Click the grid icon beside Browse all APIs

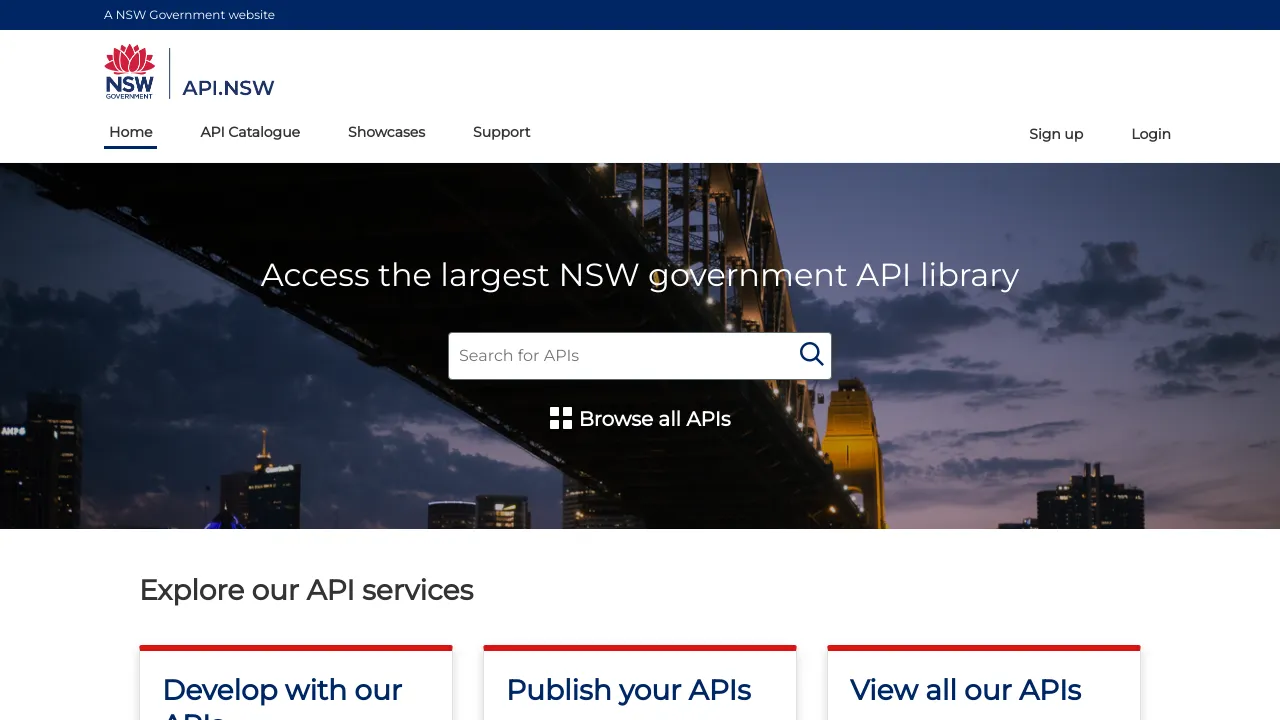[x=561, y=418]
